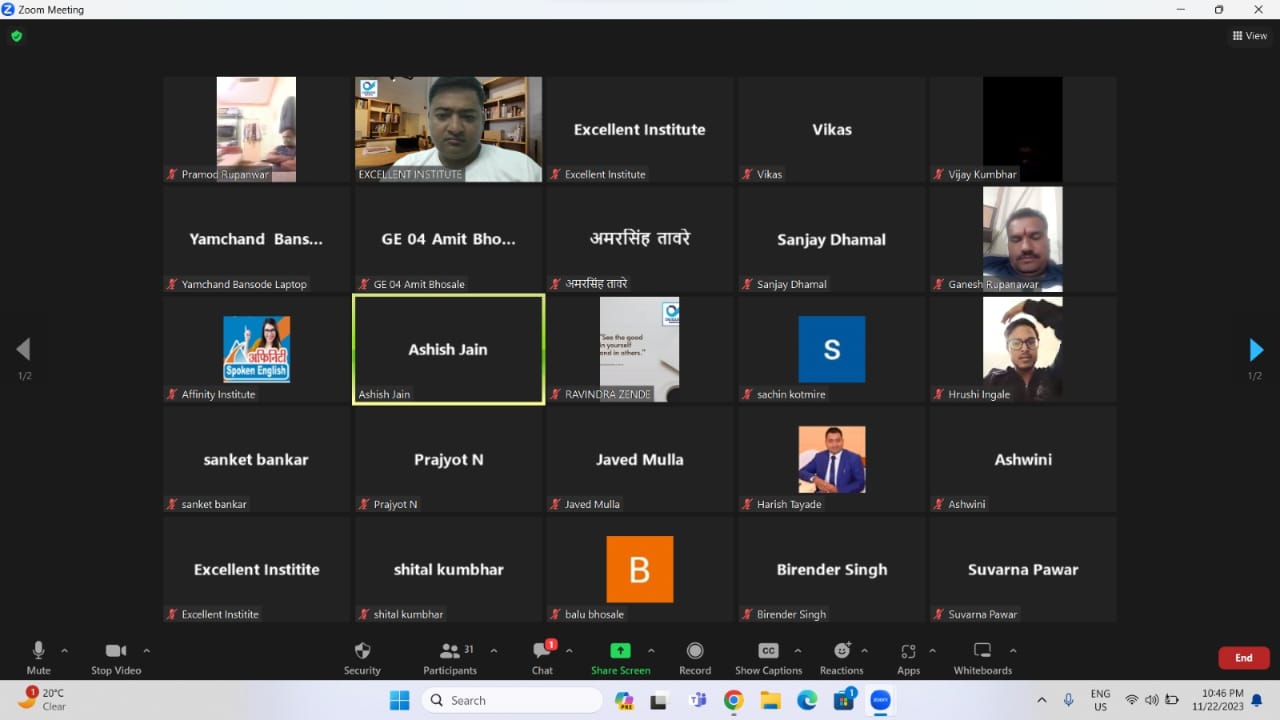Click Harish Tayade's profile photo tile

point(832,459)
